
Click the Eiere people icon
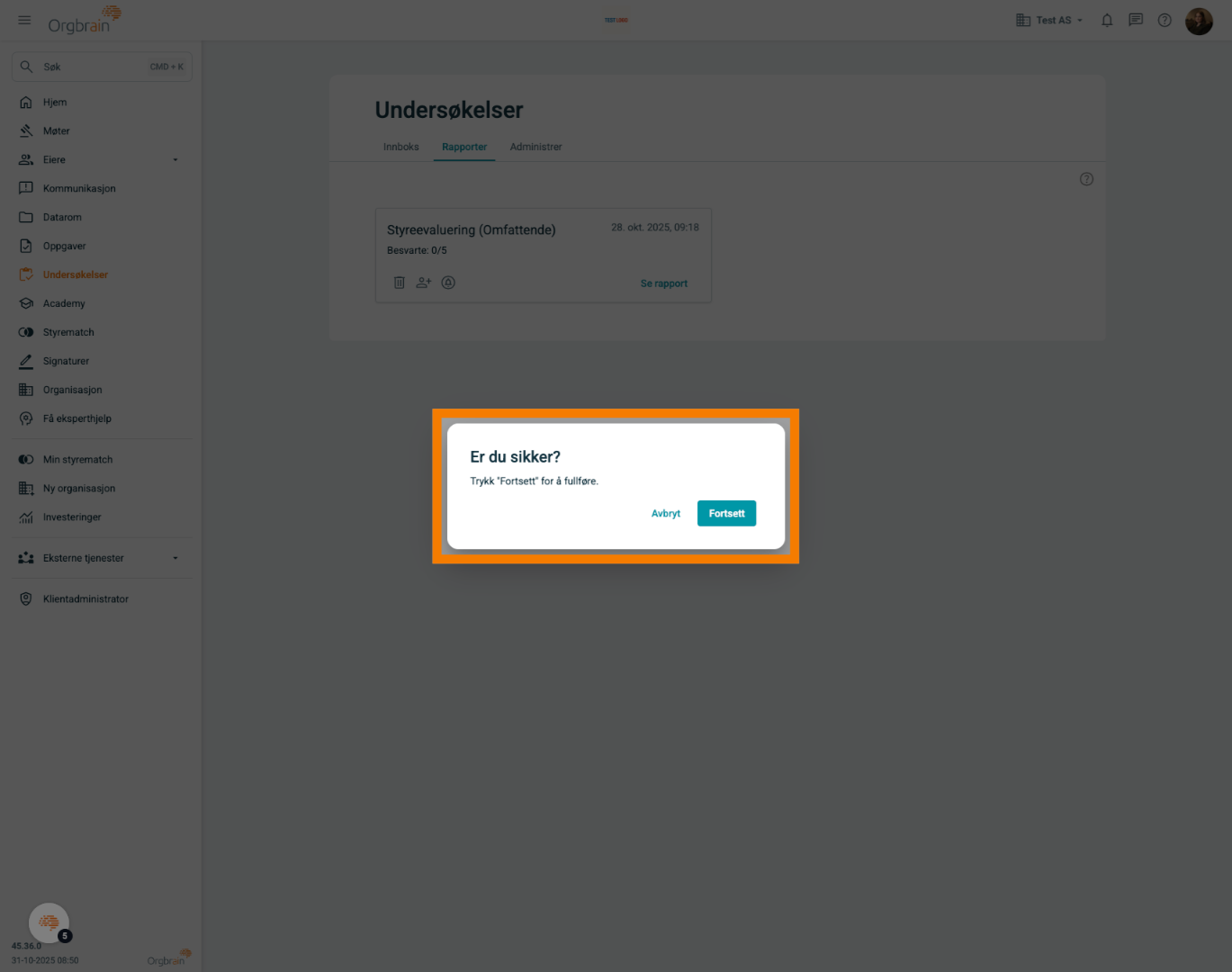click(26, 160)
